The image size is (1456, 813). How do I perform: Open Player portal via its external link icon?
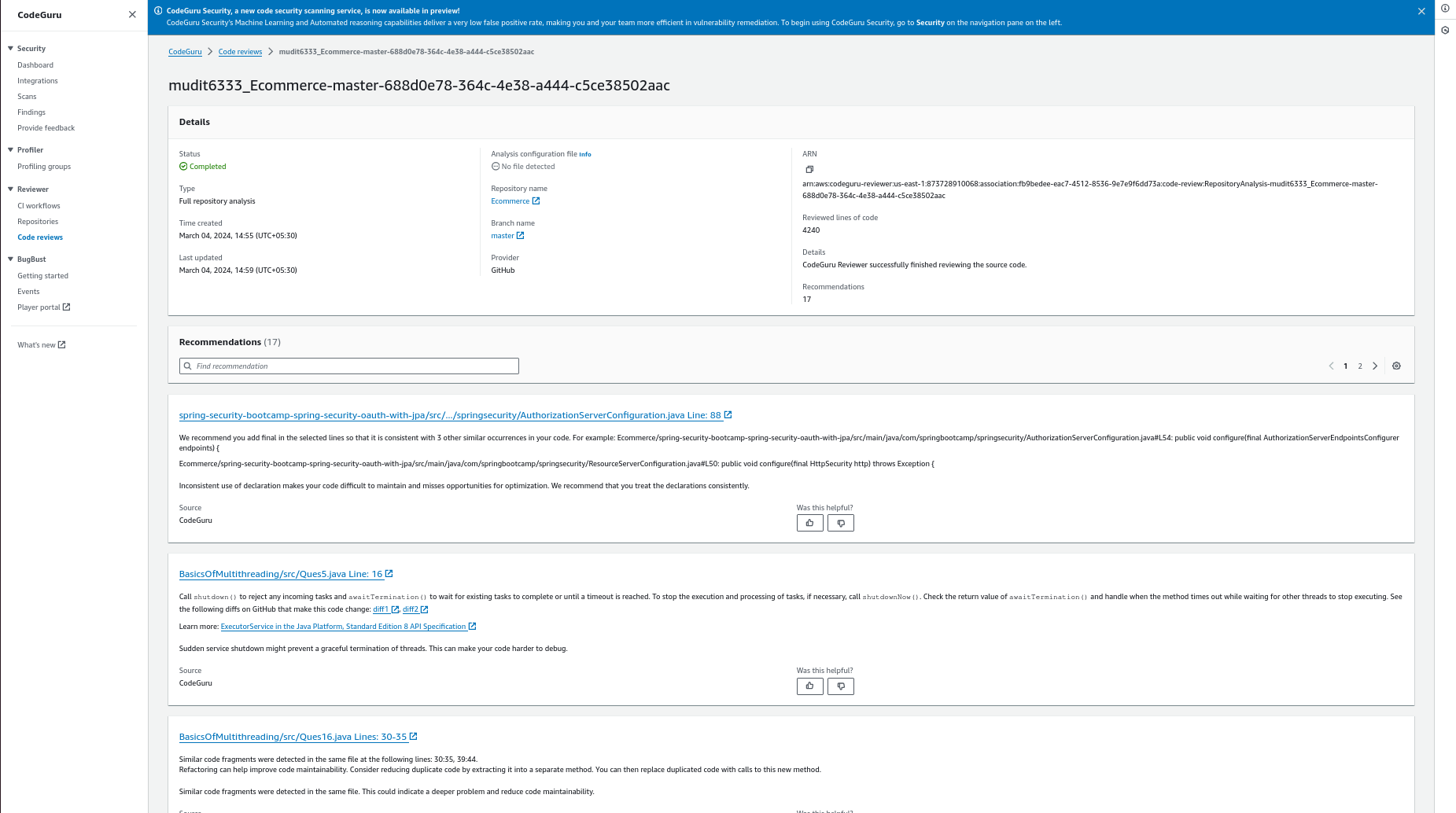coord(67,307)
